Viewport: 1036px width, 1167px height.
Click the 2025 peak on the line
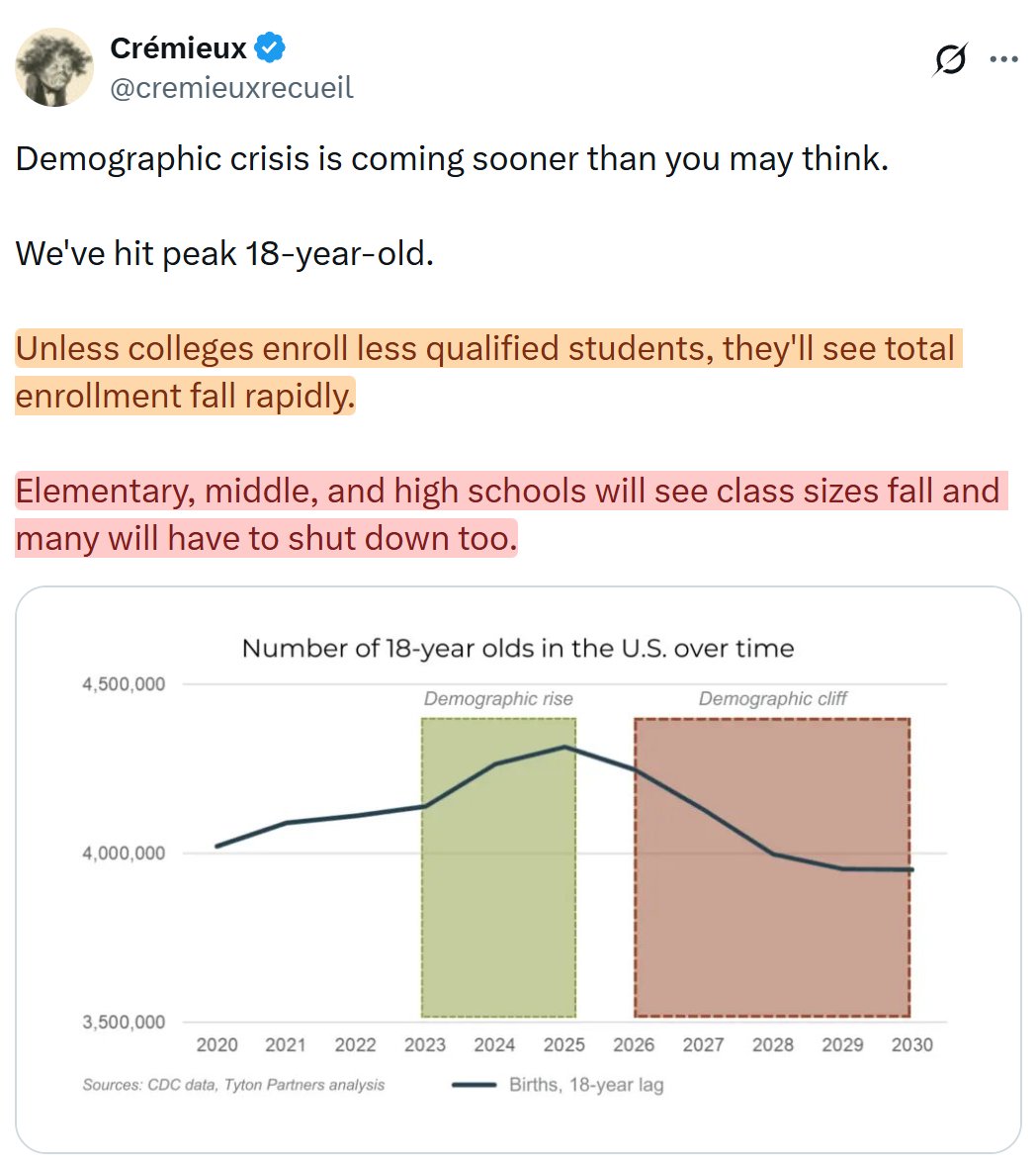tap(564, 747)
